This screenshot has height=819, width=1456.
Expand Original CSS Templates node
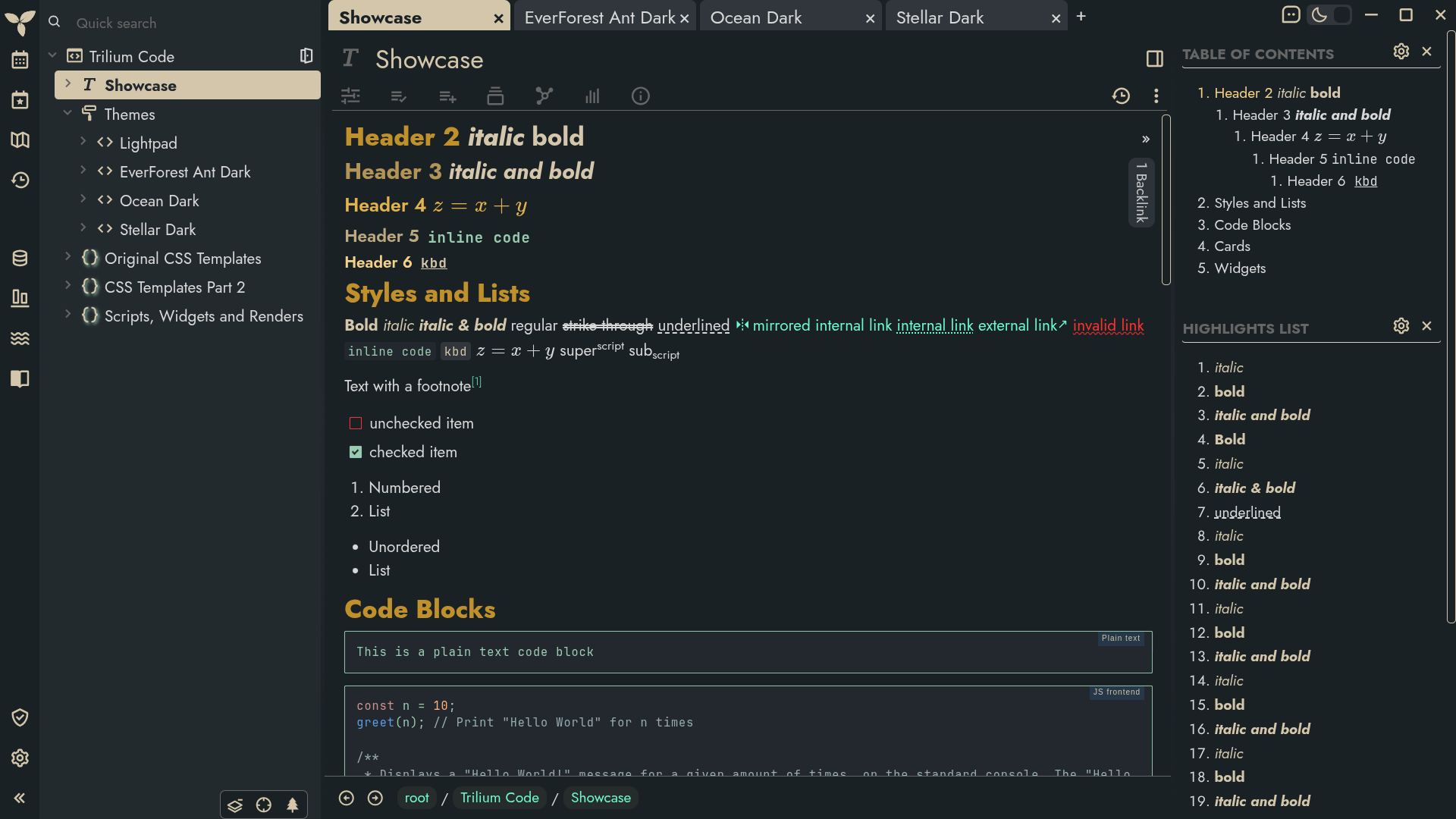tap(67, 257)
